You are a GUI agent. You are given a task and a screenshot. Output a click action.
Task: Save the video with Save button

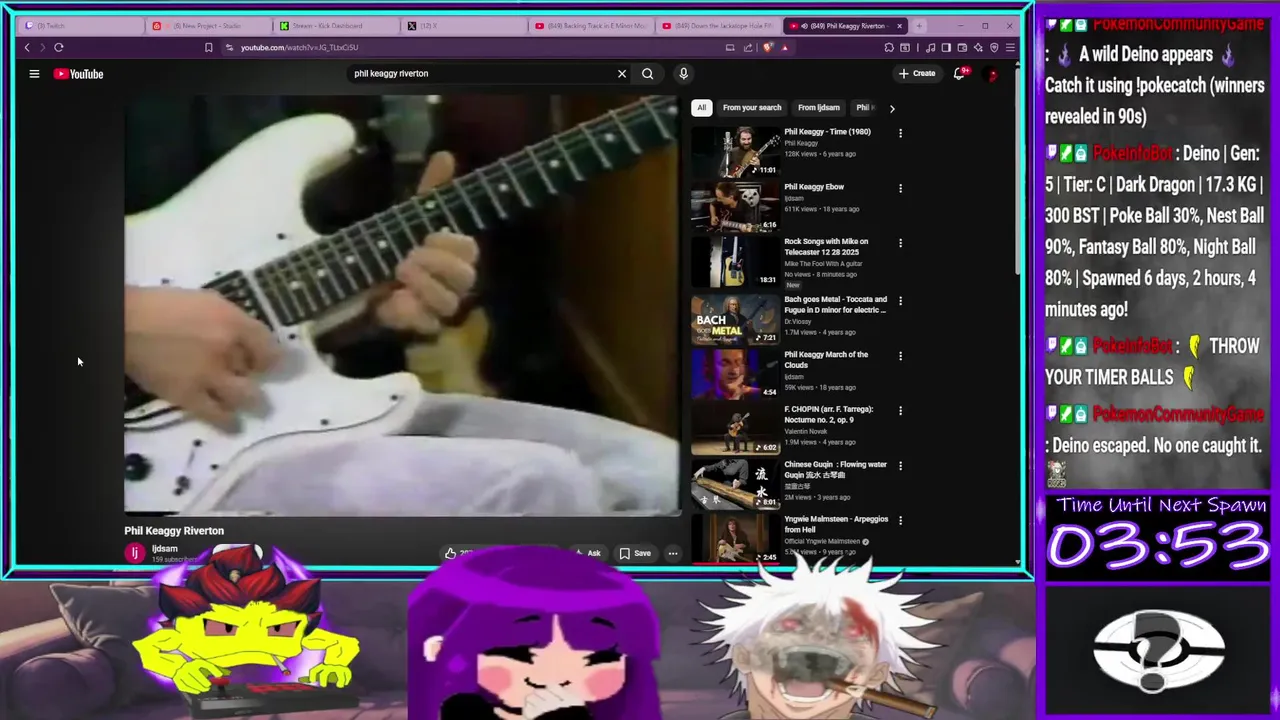(635, 553)
